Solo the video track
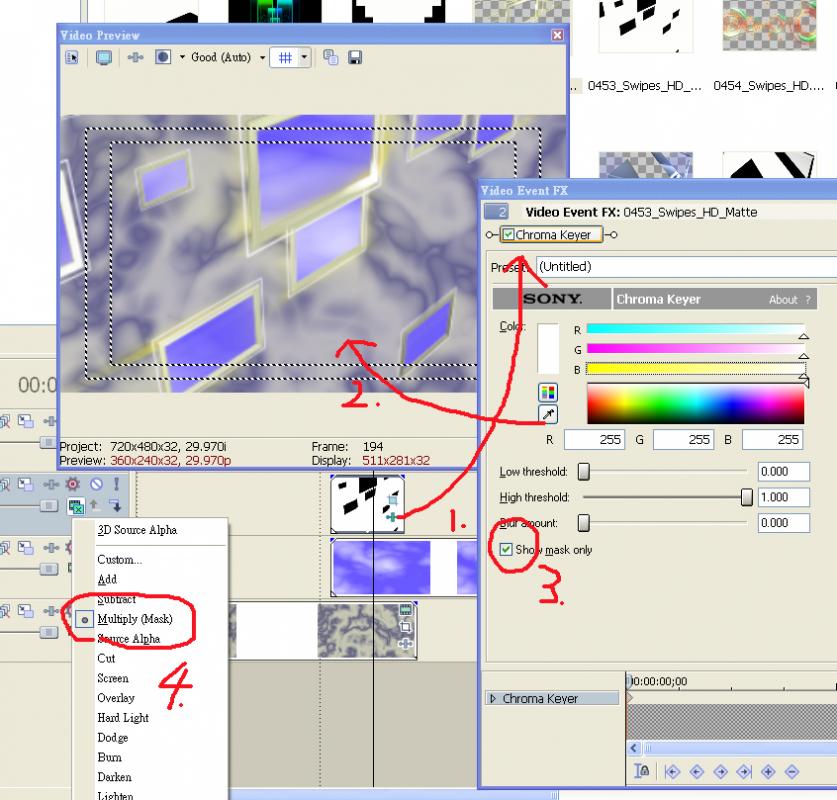837x800 pixels. coord(116,484)
